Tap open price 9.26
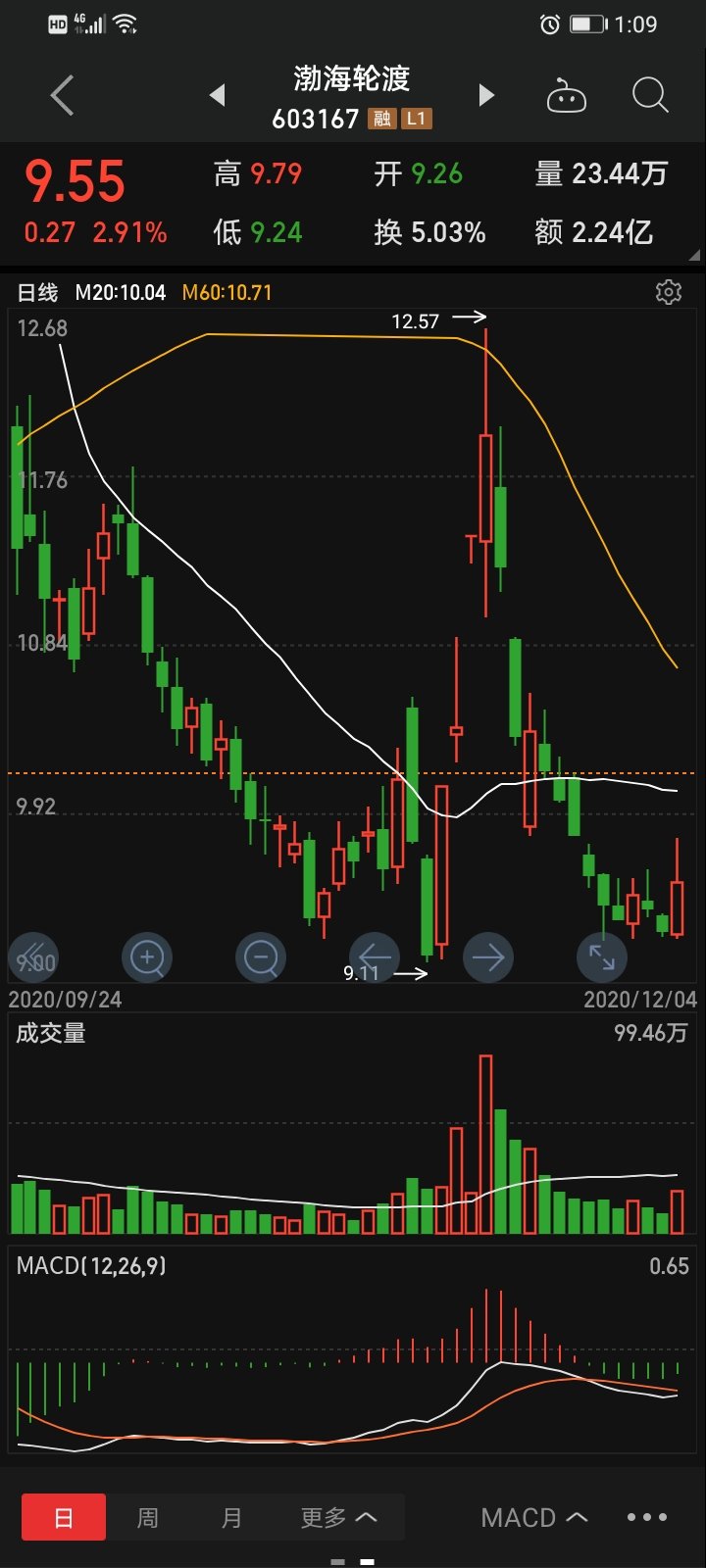 pyautogui.click(x=436, y=174)
